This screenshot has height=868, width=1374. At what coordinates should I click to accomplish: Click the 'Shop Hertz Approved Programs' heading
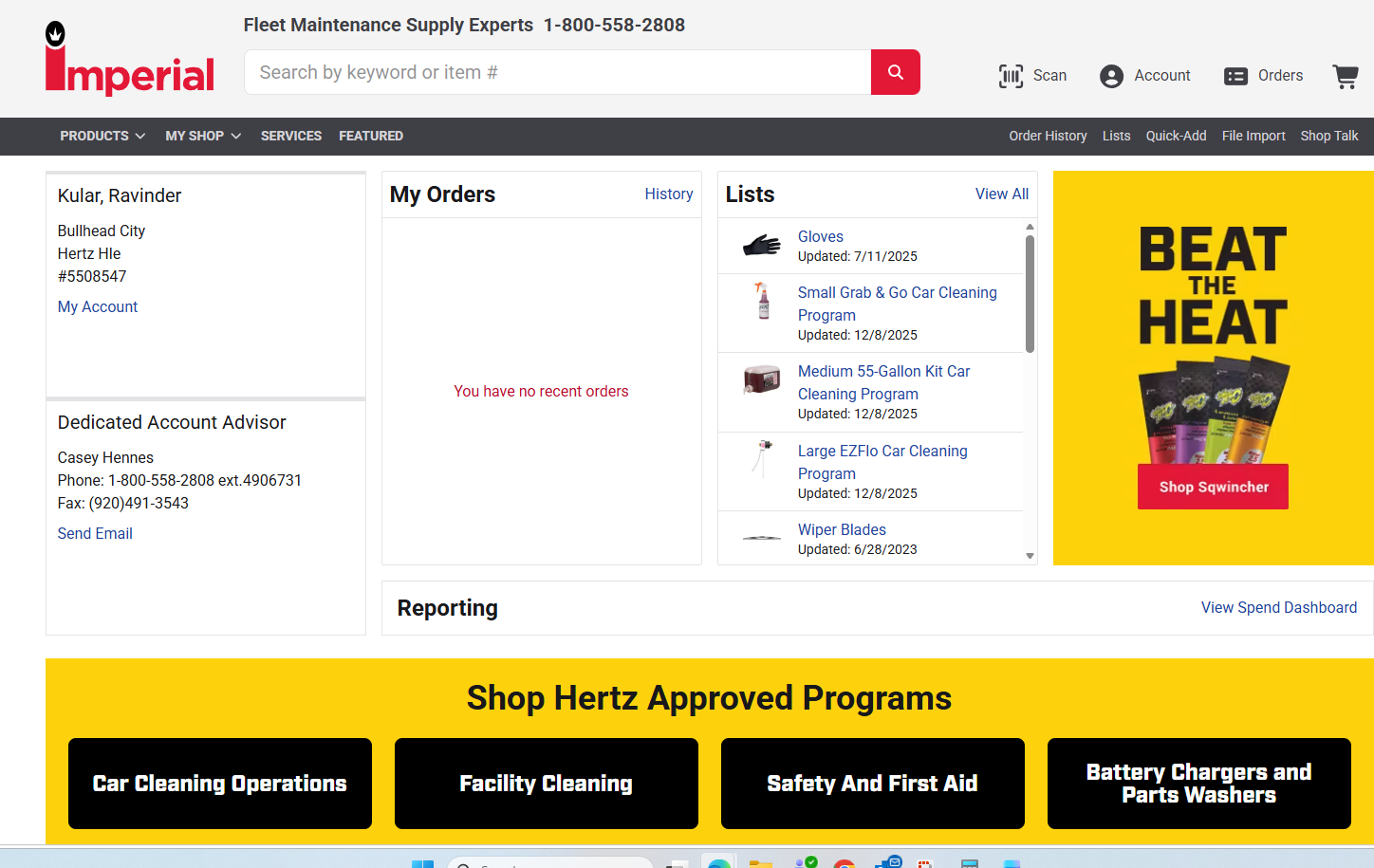(x=710, y=698)
